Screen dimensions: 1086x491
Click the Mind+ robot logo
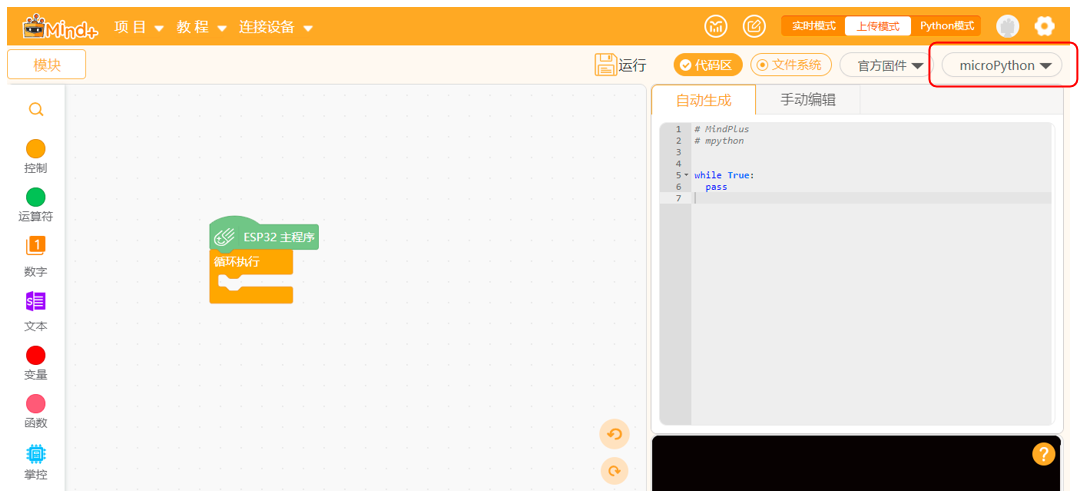[62, 27]
